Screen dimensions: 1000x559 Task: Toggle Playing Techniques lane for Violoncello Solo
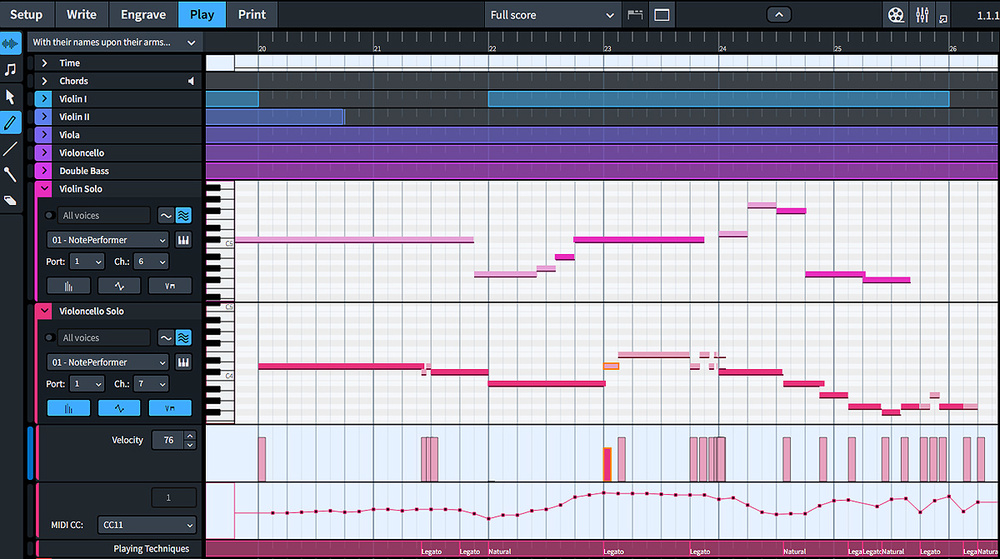170,408
